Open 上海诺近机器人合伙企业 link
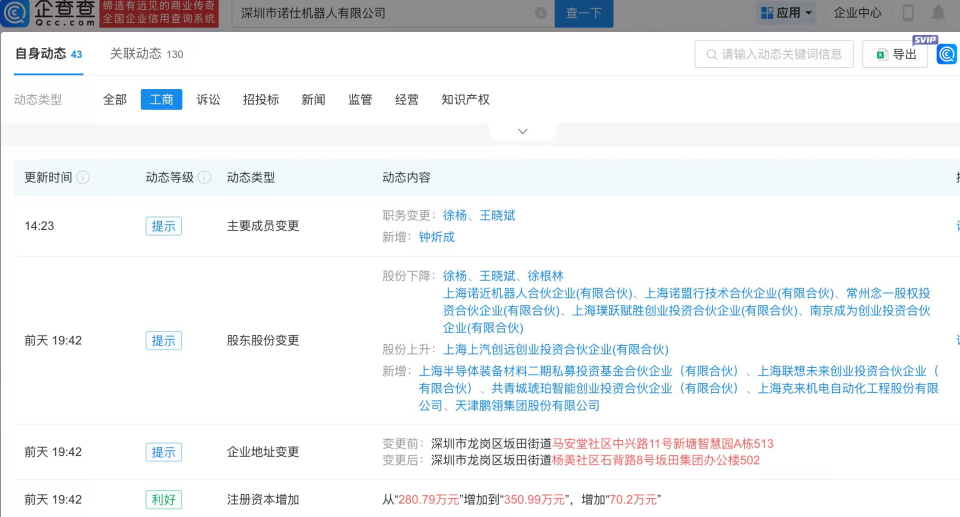 (x=538, y=293)
